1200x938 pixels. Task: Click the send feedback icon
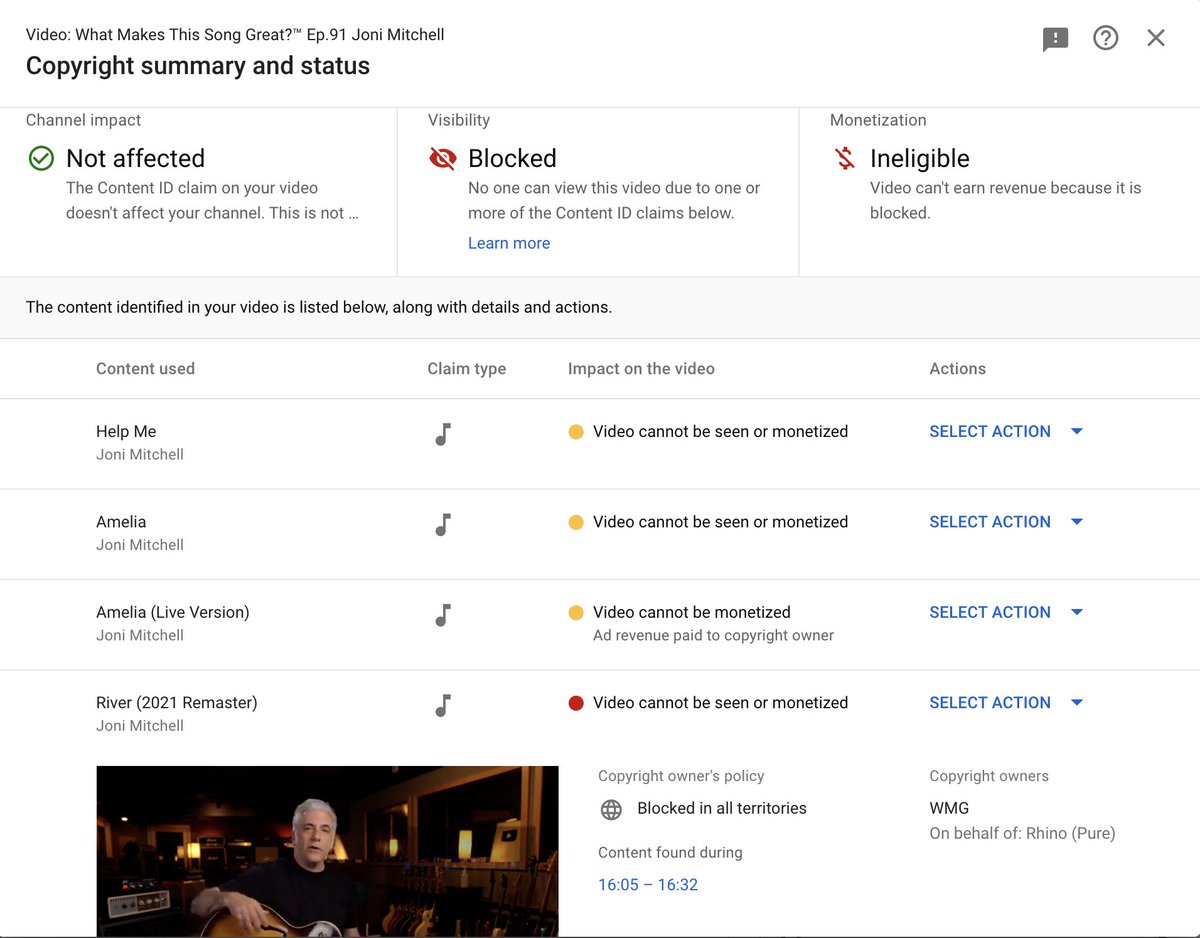coord(1055,37)
